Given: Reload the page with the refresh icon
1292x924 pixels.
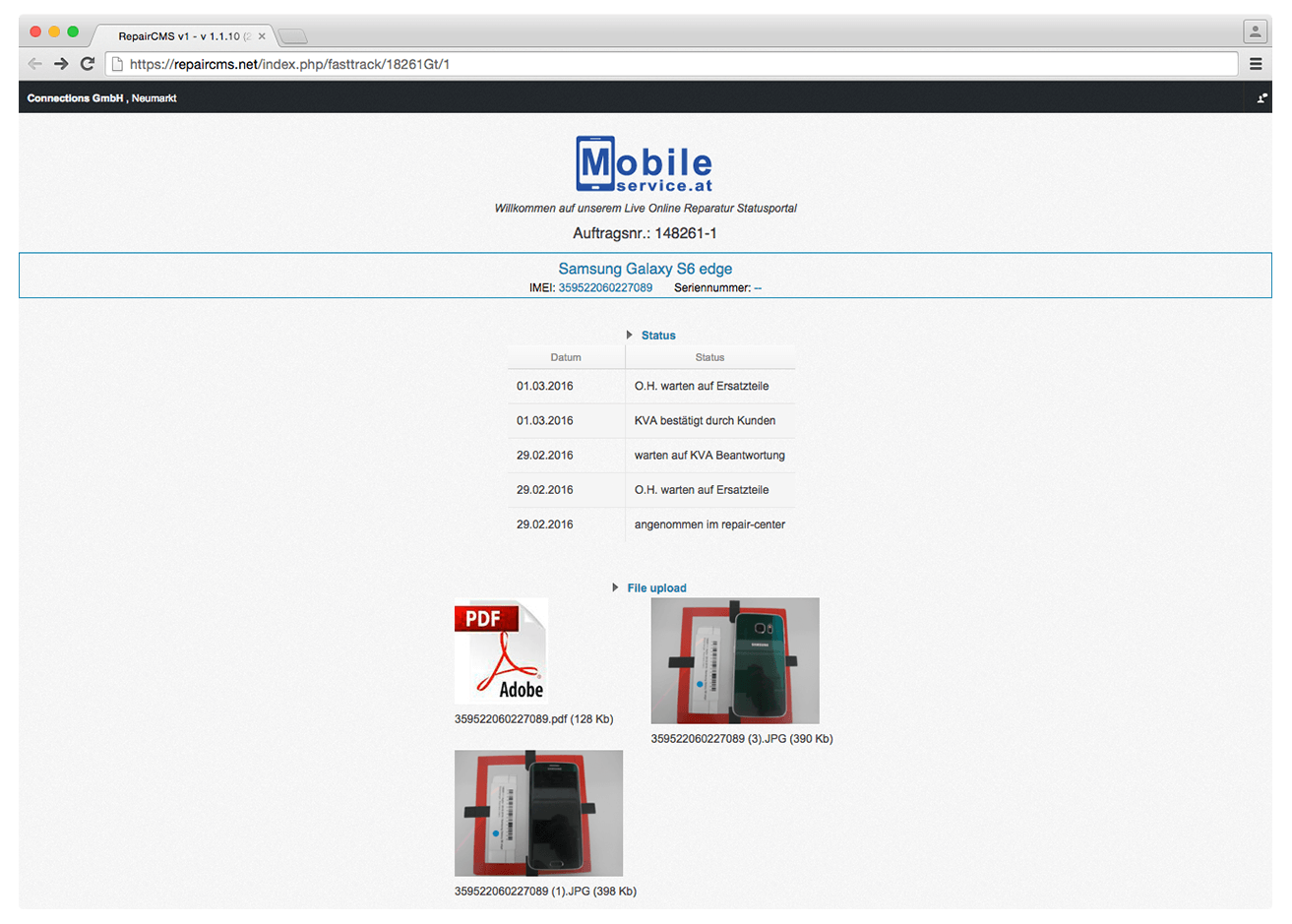Looking at the screenshot, I should coord(88,64).
